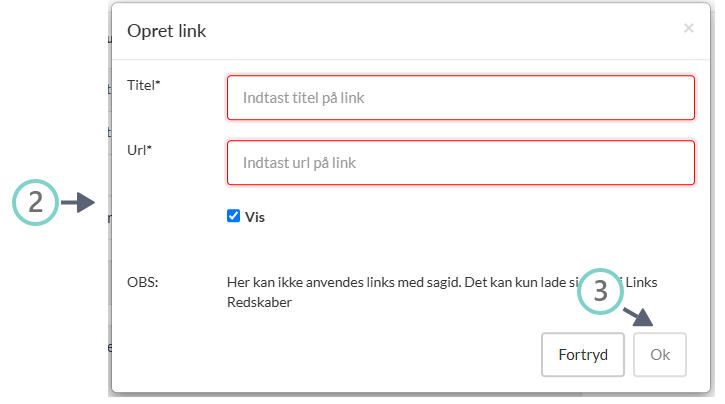Click the word Redskaber in the note
This screenshot has height=404, width=725.
tap(259, 301)
